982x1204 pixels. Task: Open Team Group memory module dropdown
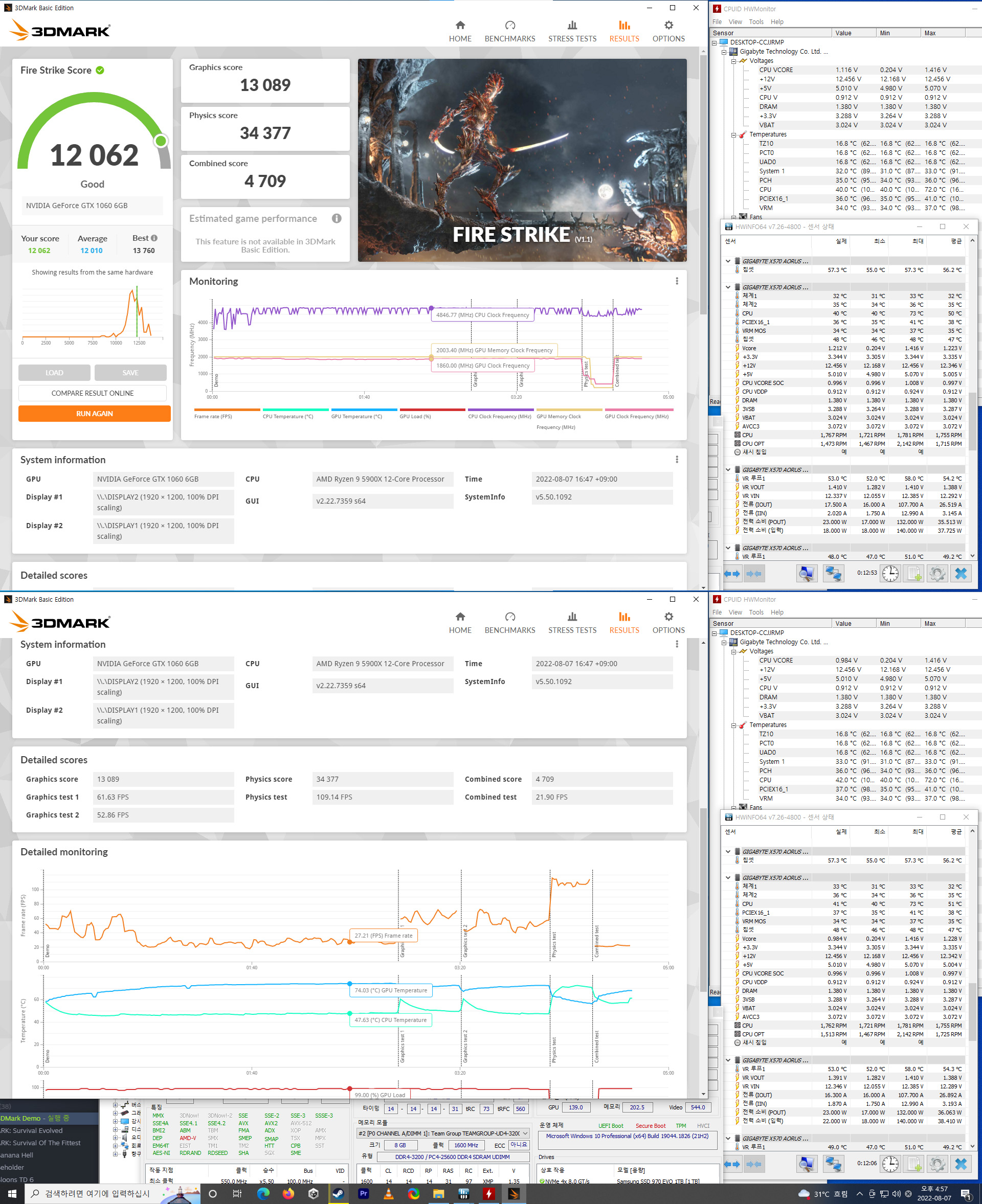(x=525, y=1133)
